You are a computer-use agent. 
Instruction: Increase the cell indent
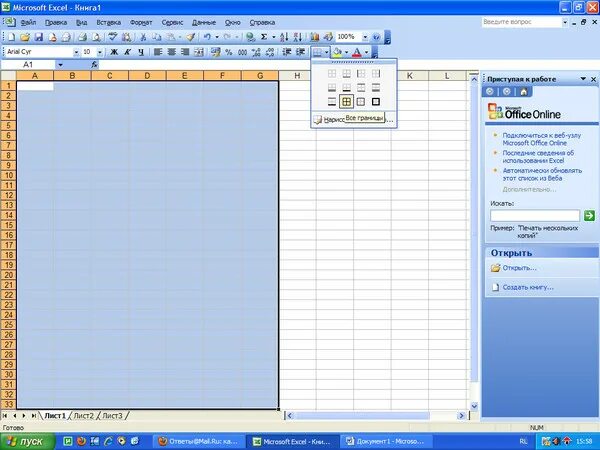300,52
